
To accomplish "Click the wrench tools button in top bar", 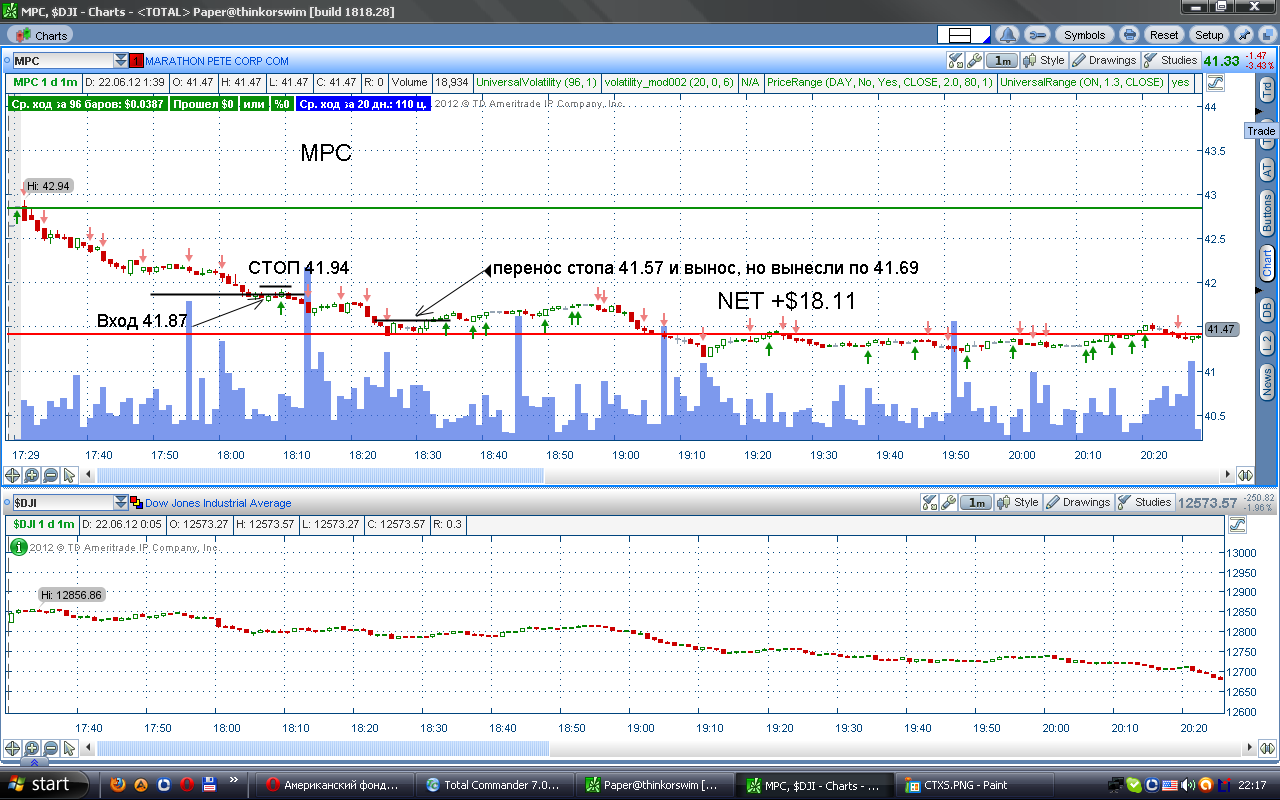I will click(1037, 34).
